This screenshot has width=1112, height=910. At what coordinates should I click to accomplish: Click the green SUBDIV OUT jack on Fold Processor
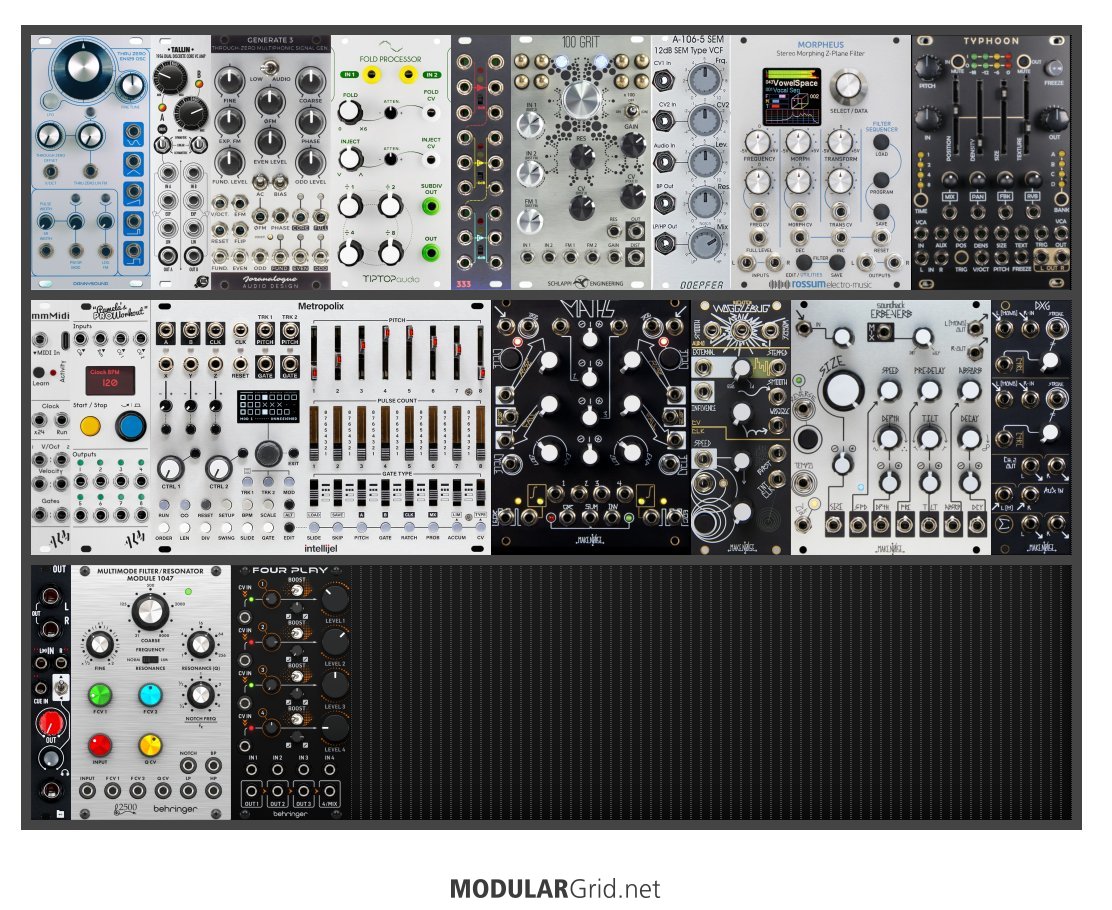(x=430, y=206)
